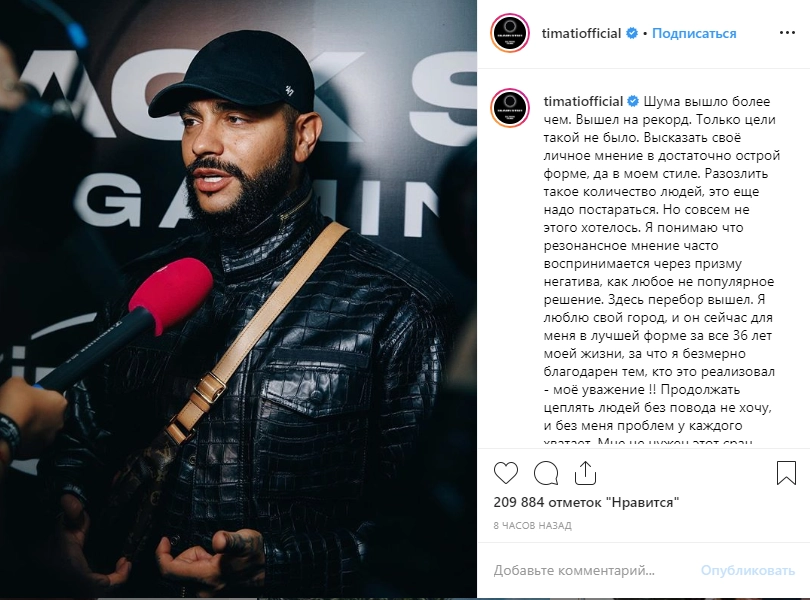810x600 pixels.
Task: Follow the account via Подписаться link
Action: (694, 33)
